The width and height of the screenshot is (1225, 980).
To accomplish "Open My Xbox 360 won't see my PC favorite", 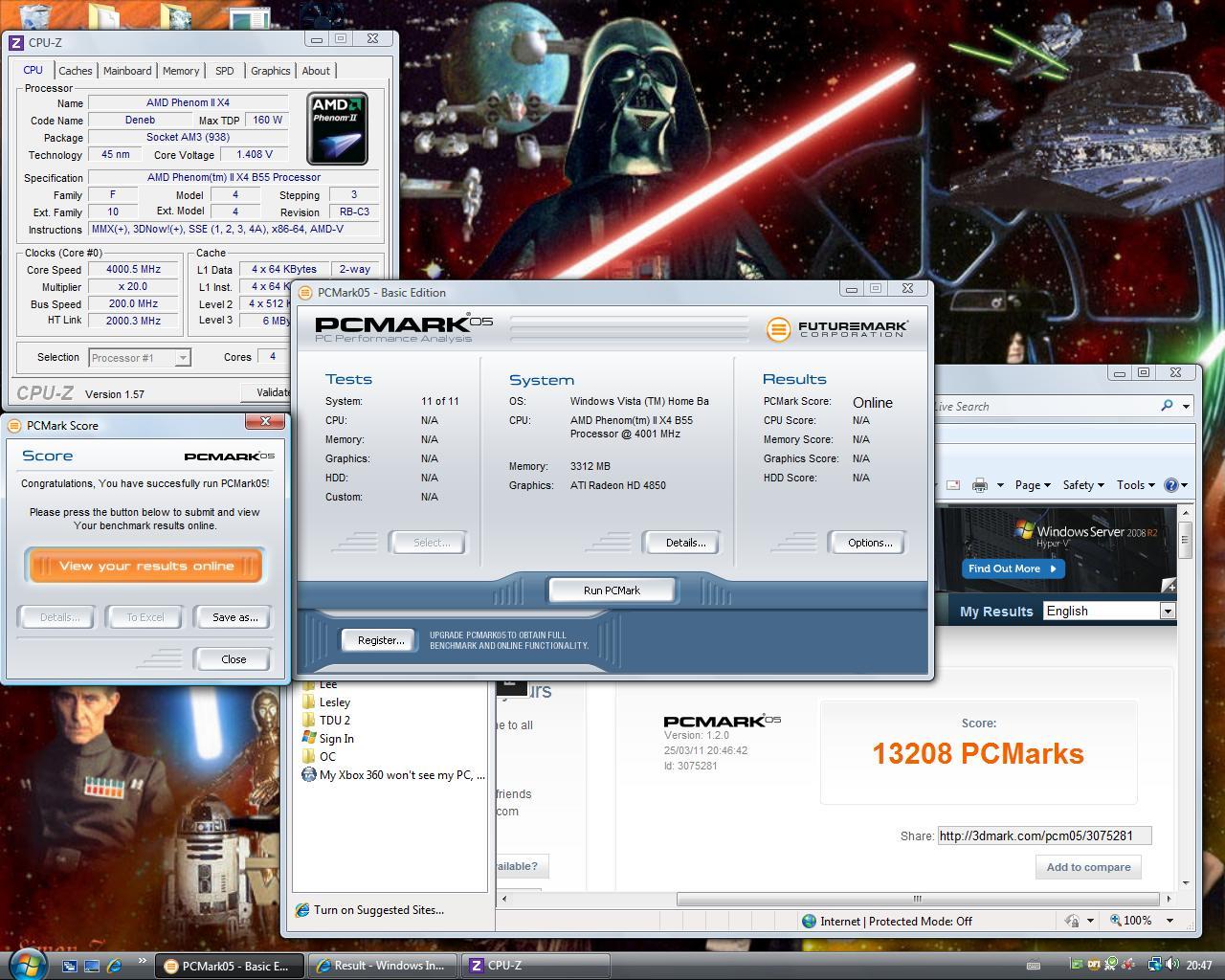I will [393, 775].
